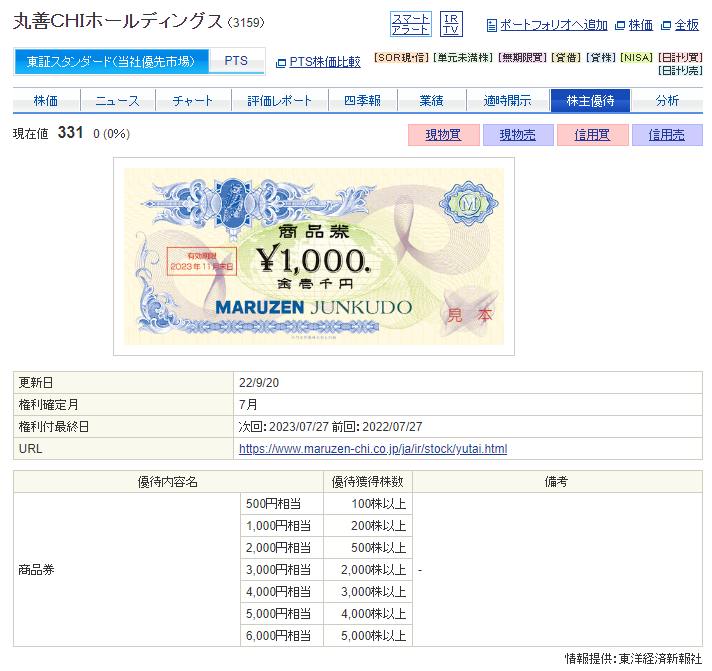Click the [単元未満株] tag

click(463, 58)
